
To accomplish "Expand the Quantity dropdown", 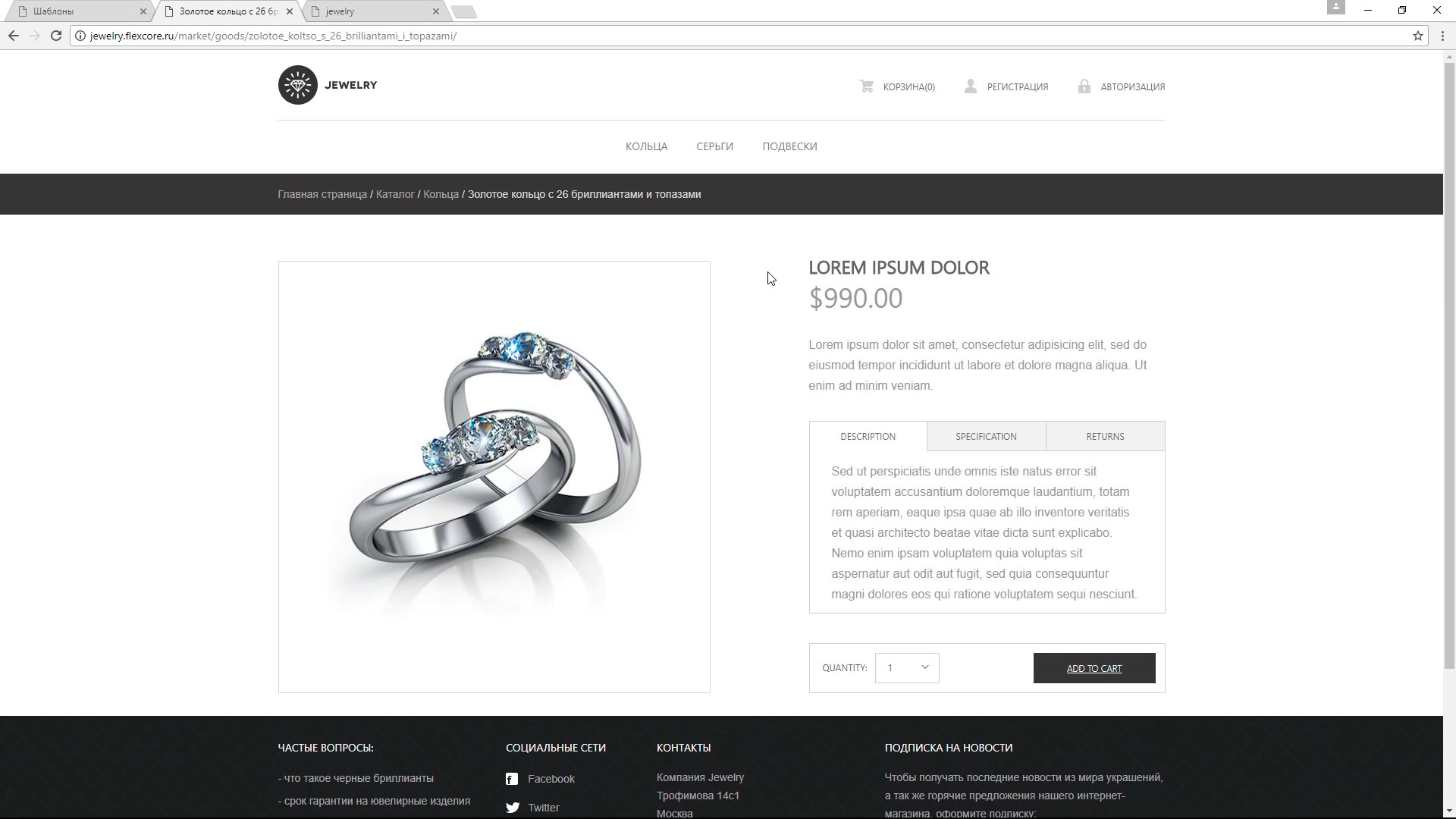I will (907, 668).
